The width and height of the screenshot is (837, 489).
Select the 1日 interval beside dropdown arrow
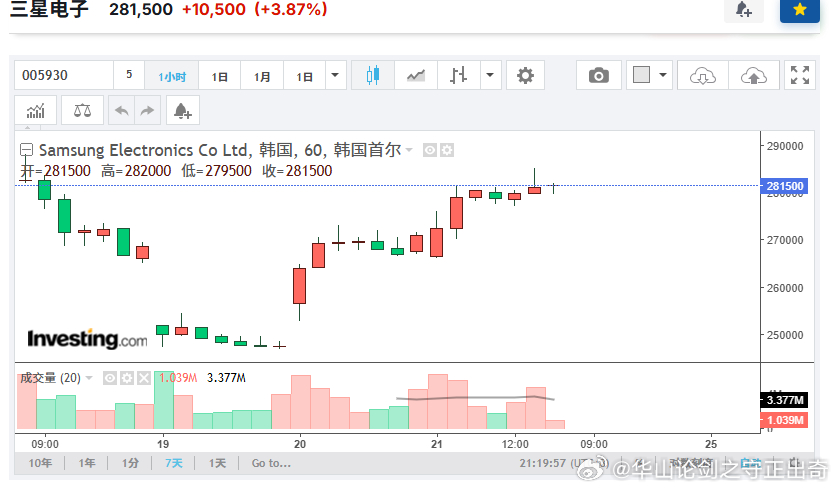[304, 75]
